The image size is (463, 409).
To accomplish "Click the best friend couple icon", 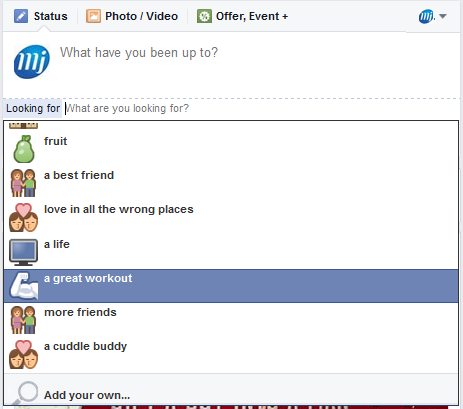I will point(23,183).
